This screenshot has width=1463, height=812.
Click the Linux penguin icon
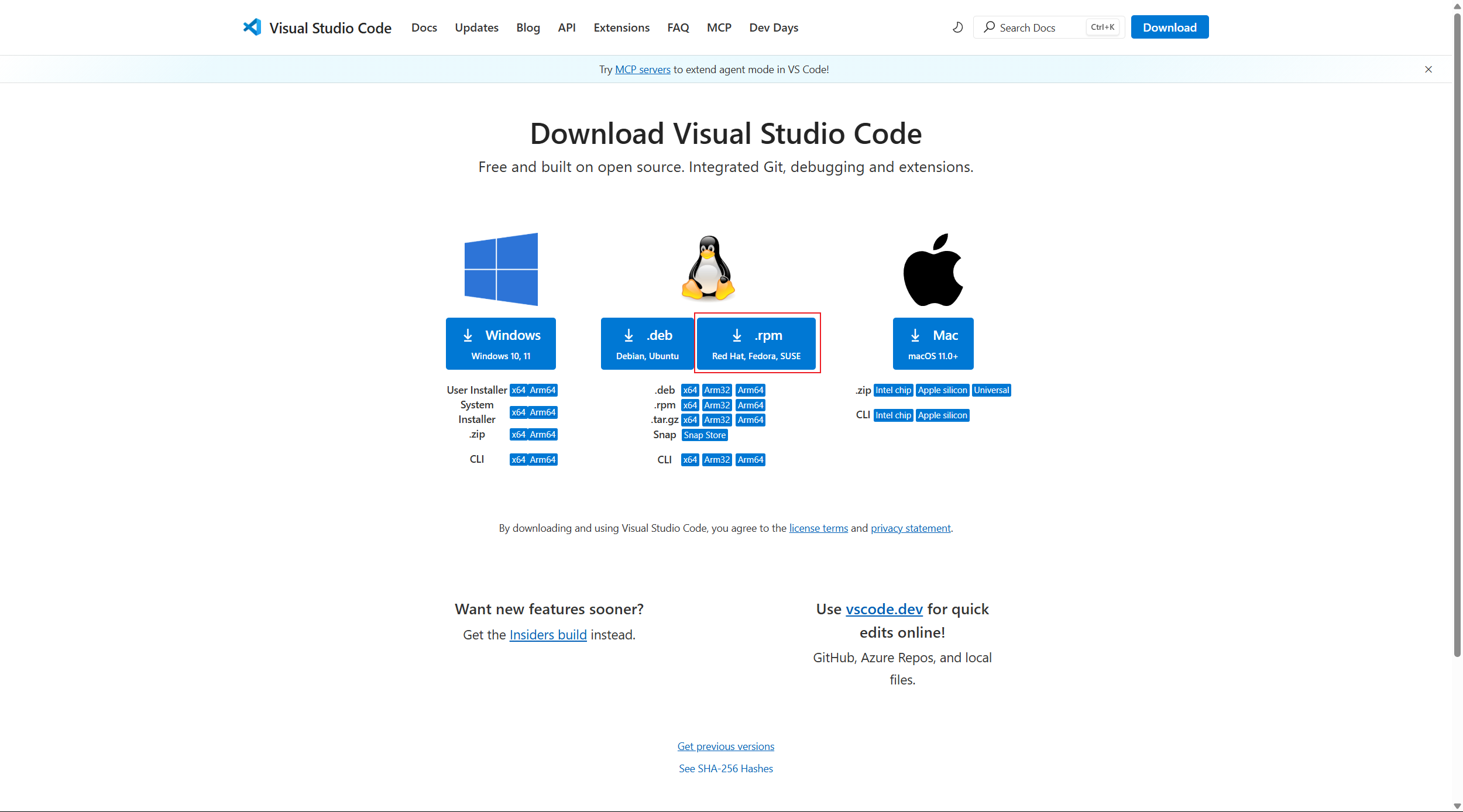[x=708, y=268]
